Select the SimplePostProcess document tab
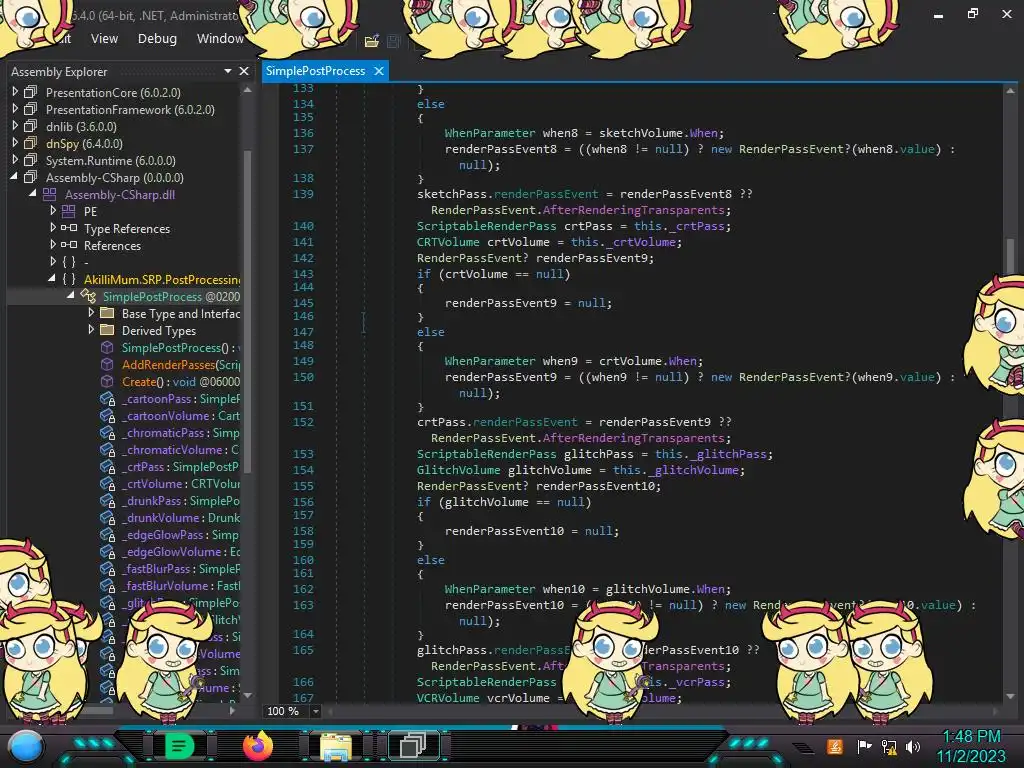Viewport: 1024px width, 768px height. (x=315, y=71)
